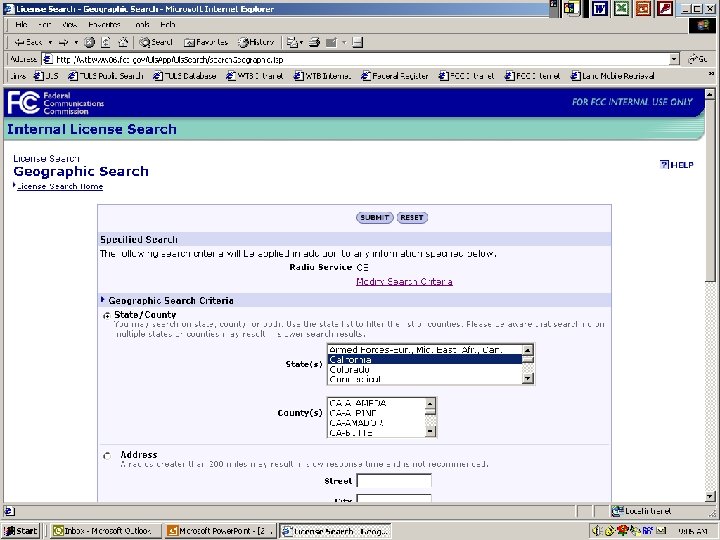Open the WTB Intranet link in Links bar

[255, 76]
